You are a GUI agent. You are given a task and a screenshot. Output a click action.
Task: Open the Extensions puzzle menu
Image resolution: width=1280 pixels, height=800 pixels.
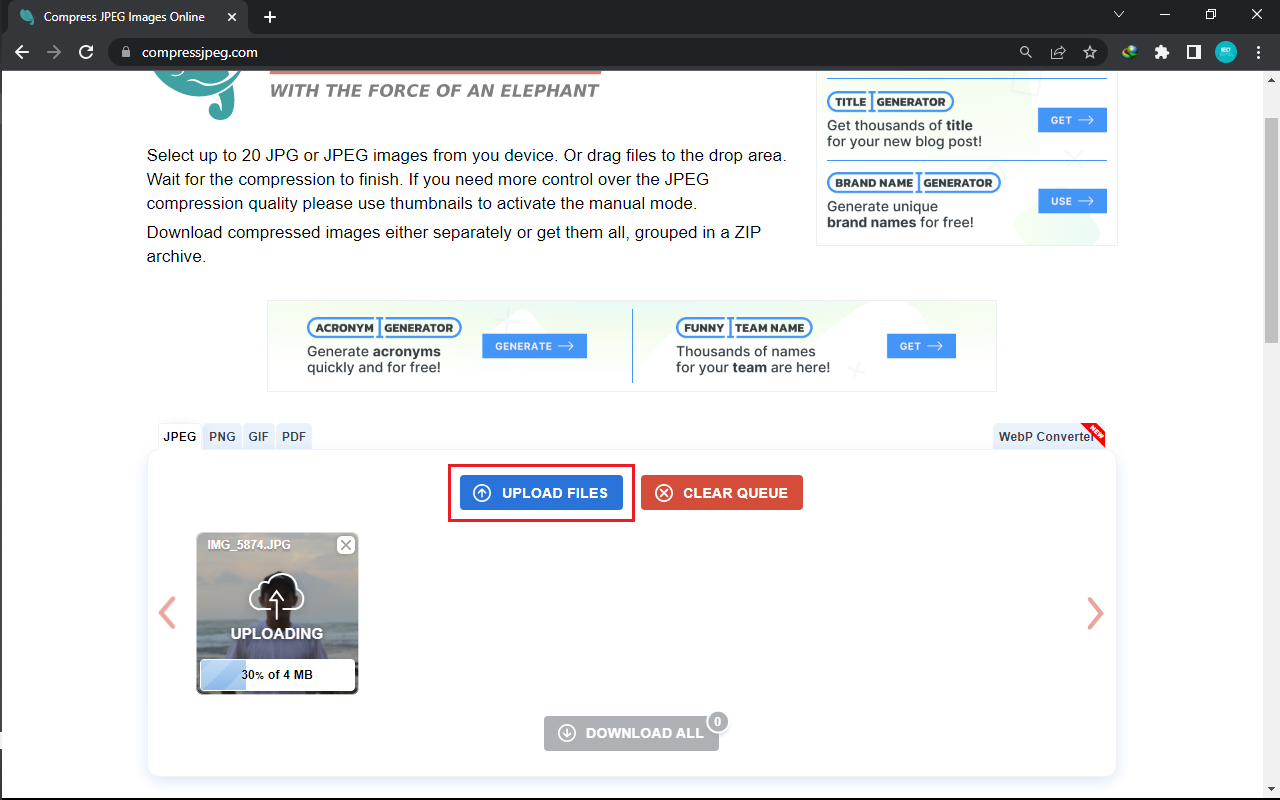pos(1161,52)
